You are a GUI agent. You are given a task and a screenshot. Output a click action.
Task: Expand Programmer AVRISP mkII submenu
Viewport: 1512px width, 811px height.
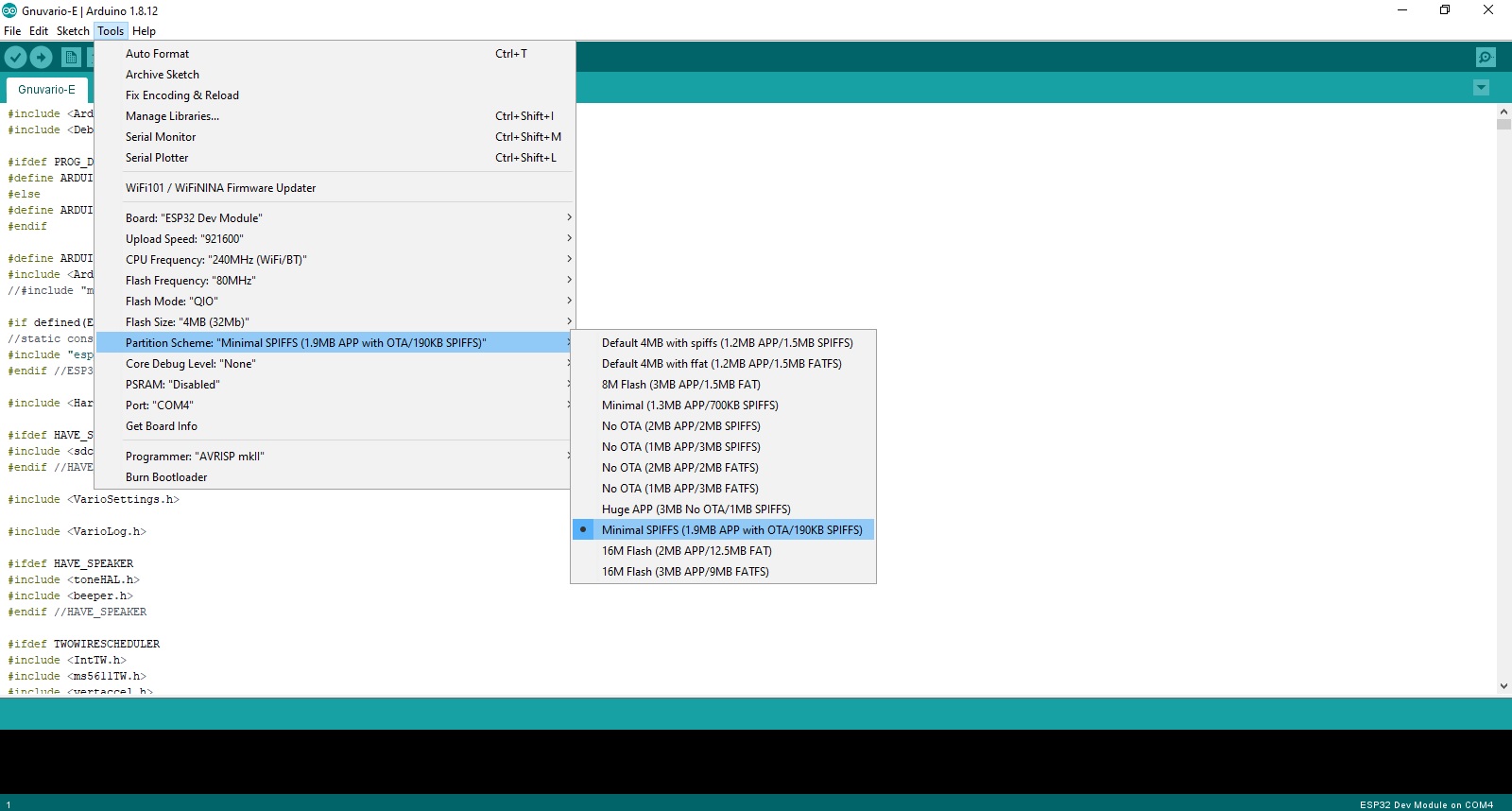[x=335, y=457]
